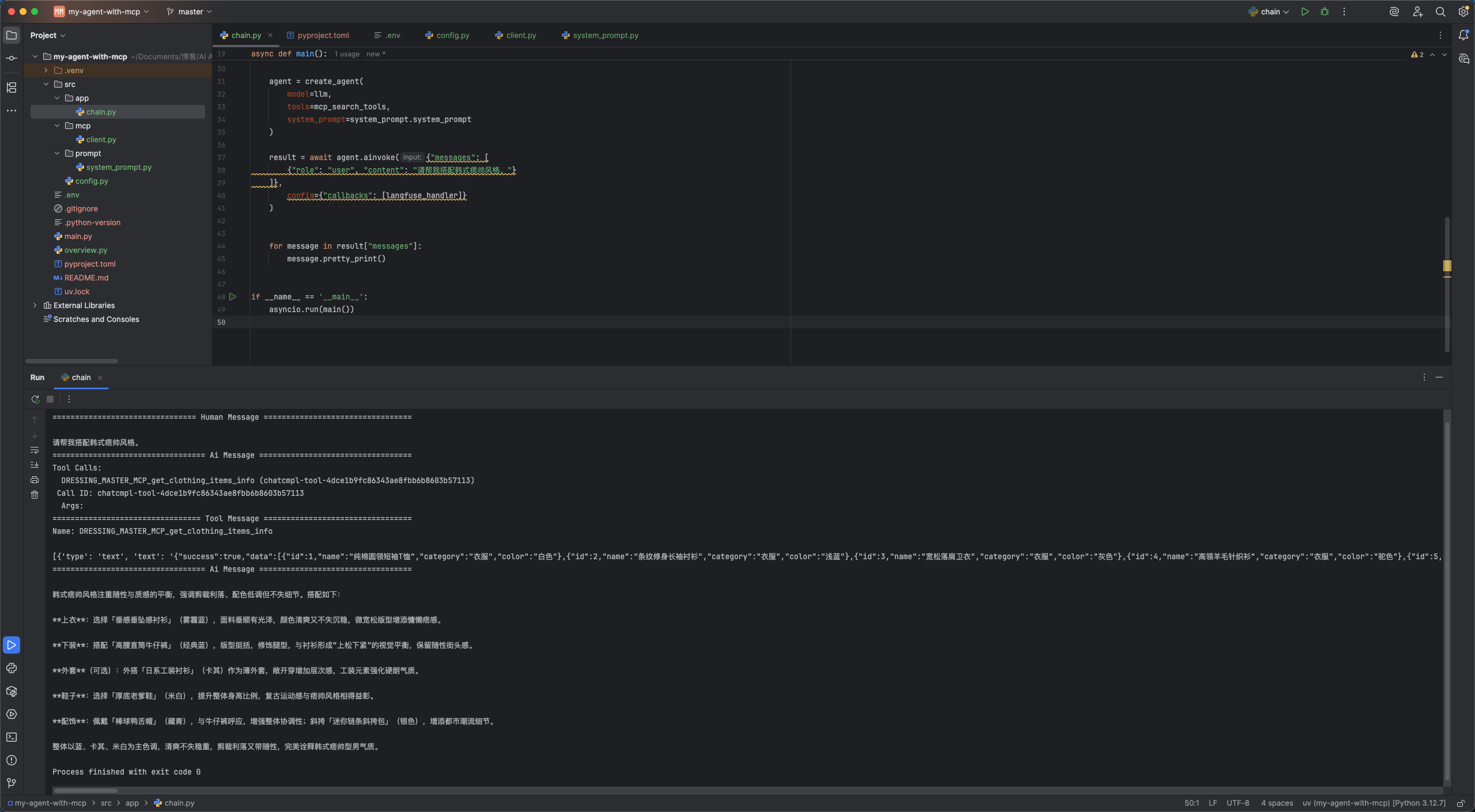Image resolution: width=1475 pixels, height=812 pixels.
Task: Rerun the chain program in Run panel
Action: click(x=35, y=399)
